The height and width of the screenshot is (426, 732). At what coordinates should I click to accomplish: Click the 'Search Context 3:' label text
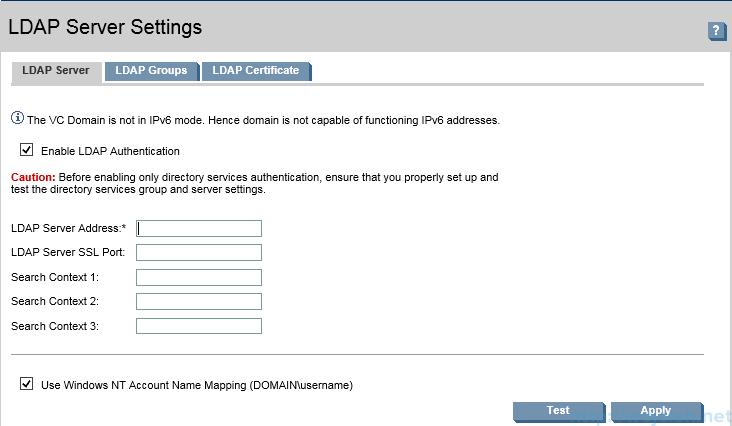[x=56, y=326]
